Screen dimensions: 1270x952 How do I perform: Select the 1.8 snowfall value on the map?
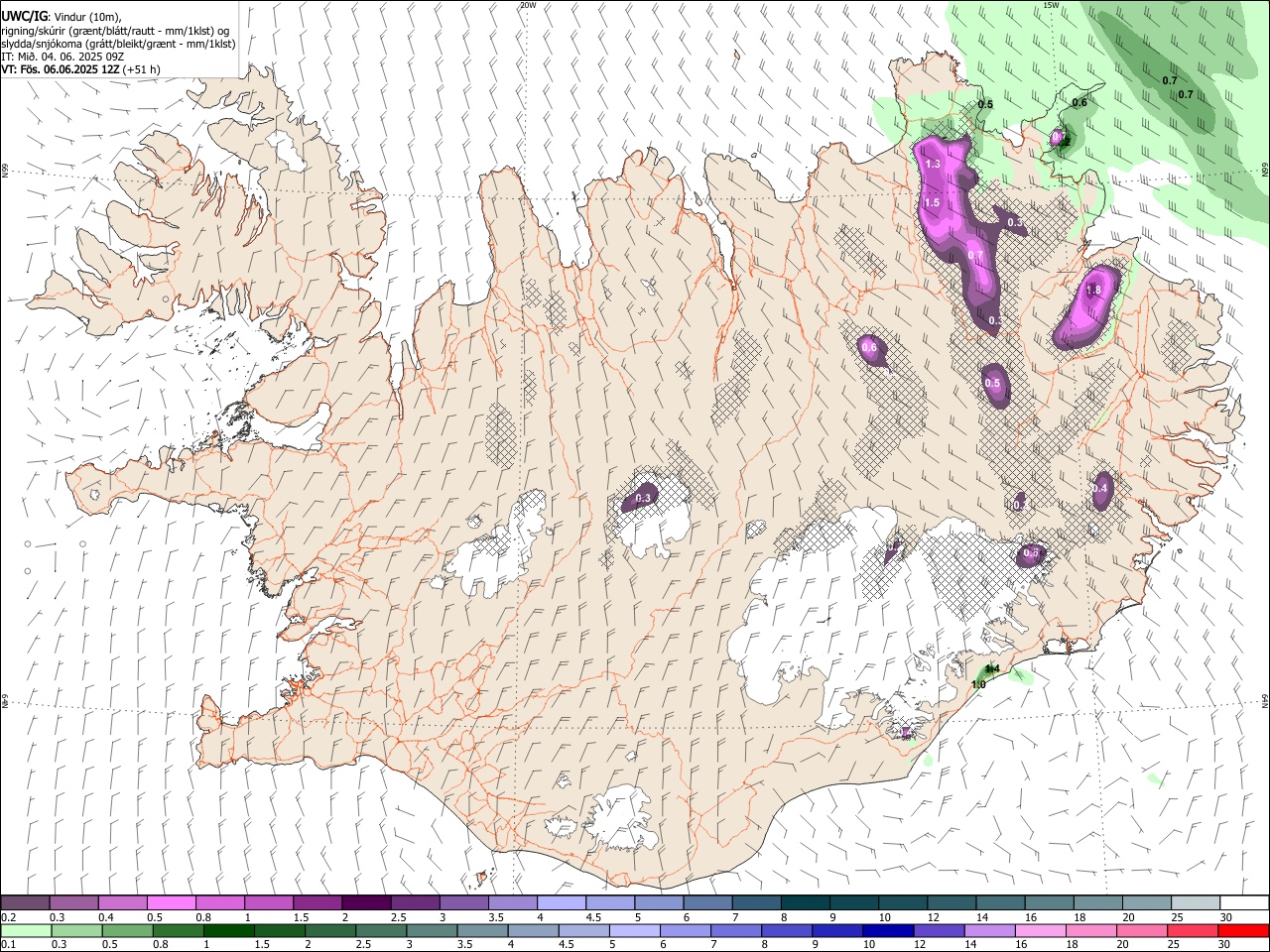pyautogui.click(x=1094, y=291)
